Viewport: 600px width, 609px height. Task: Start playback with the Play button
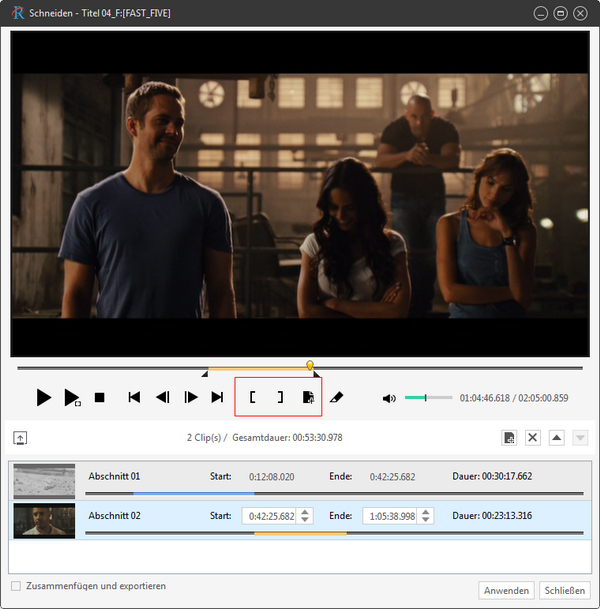[43, 397]
